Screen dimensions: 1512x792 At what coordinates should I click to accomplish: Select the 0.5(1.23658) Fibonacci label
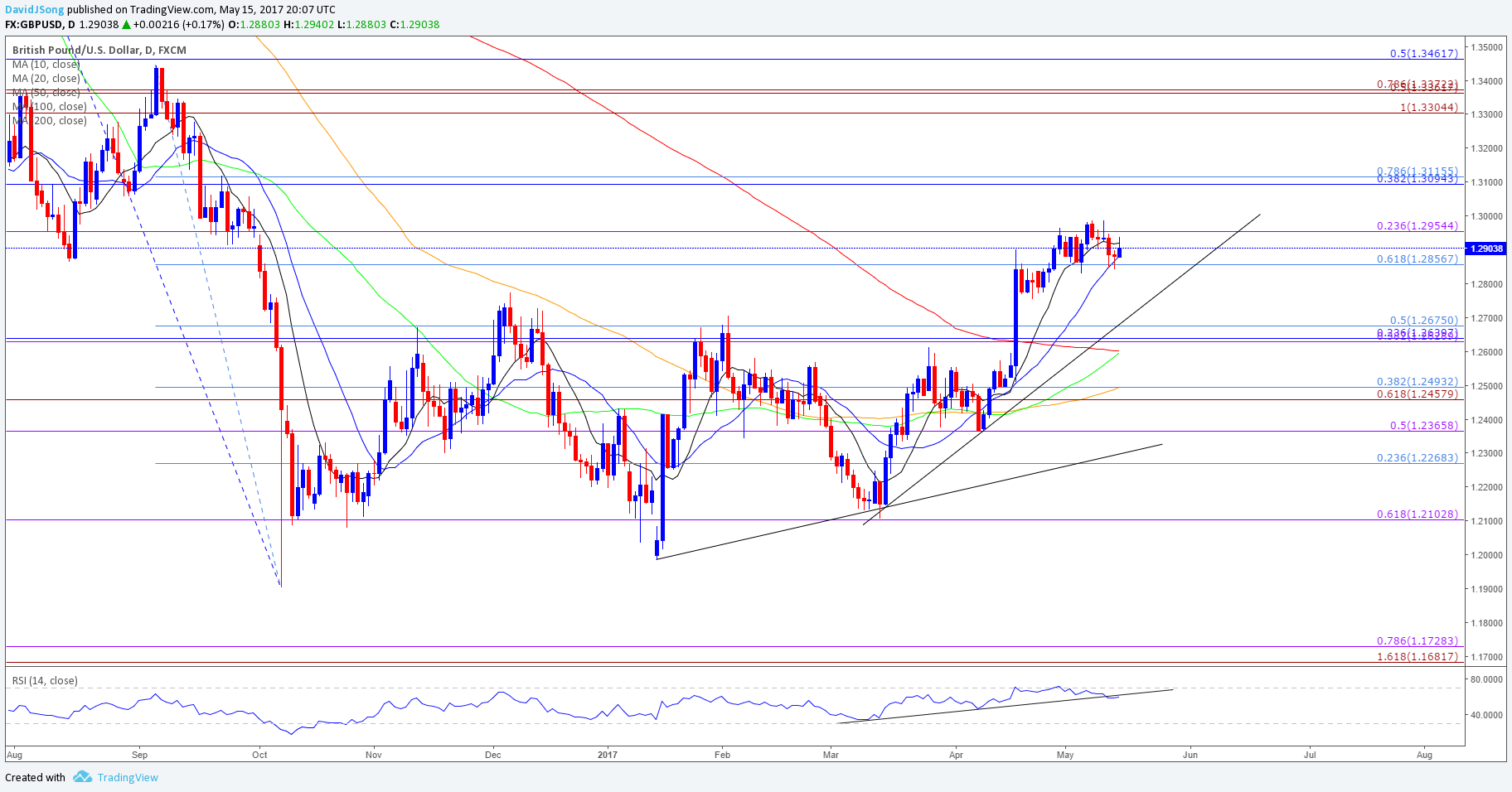click(x=1423, y=425)
